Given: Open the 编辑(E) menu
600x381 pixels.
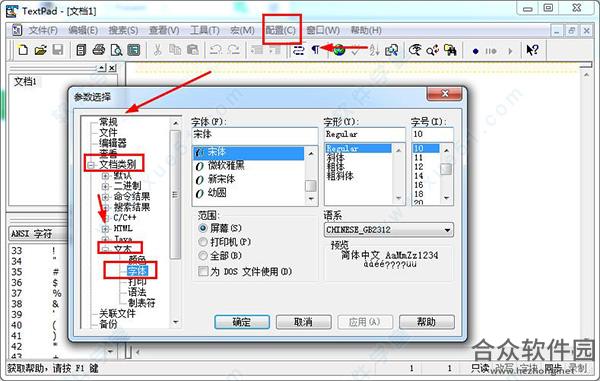Looking at the screenshot, I should click(x=83, y=30).
